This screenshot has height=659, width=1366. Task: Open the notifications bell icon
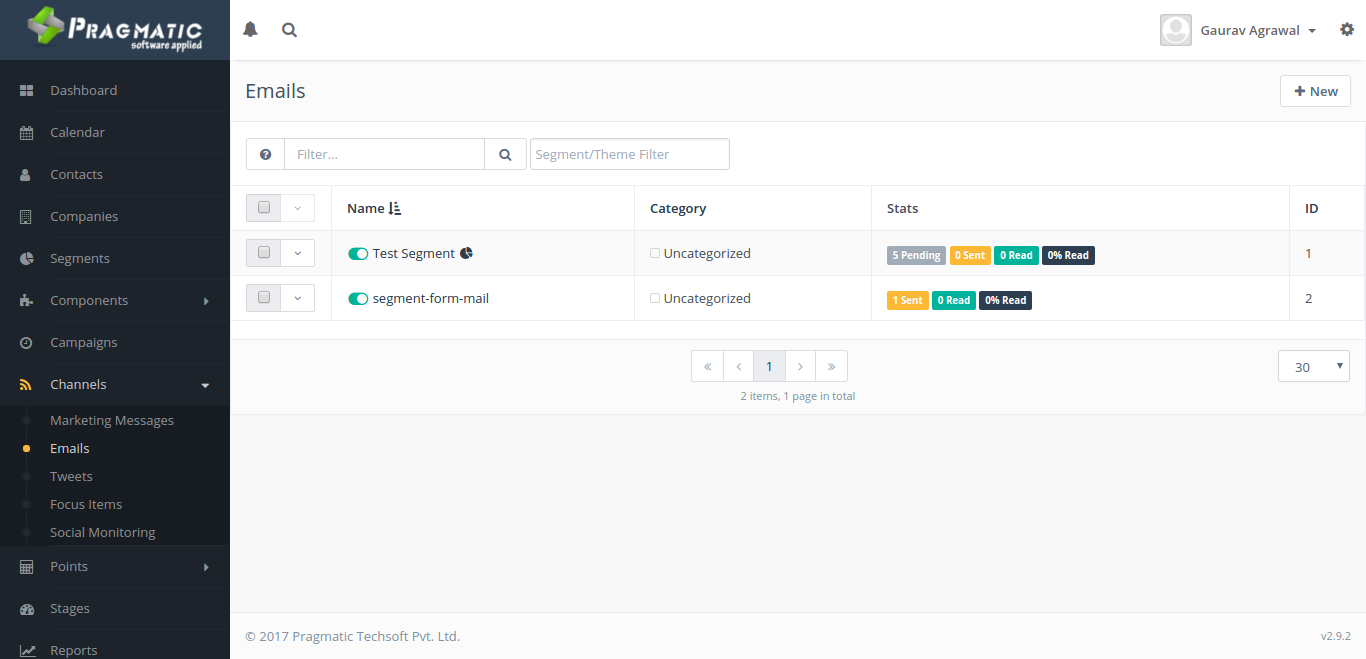pyautogui.click(x=250, y=30)
